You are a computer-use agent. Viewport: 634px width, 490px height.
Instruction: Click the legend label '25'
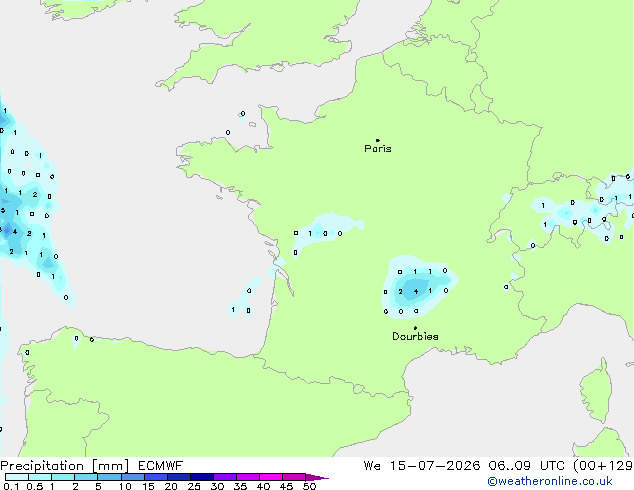[x=194, y=486]
